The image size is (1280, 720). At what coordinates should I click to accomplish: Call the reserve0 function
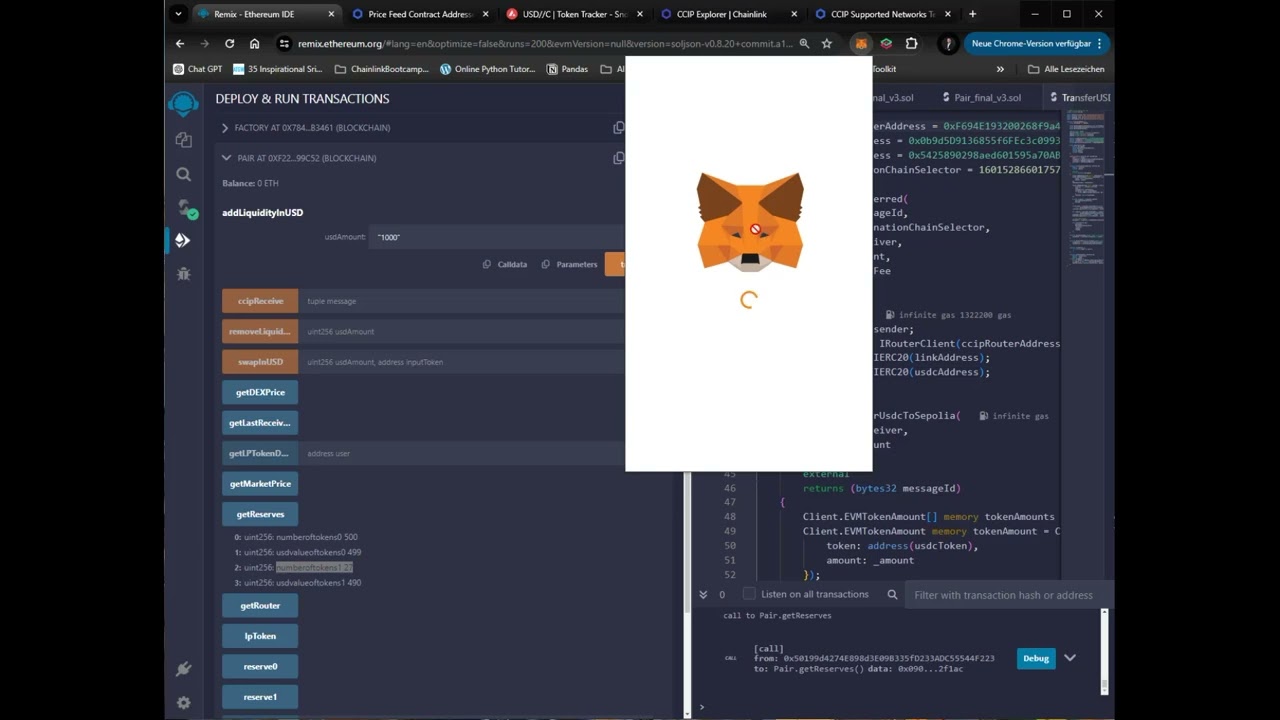(260, 667)
